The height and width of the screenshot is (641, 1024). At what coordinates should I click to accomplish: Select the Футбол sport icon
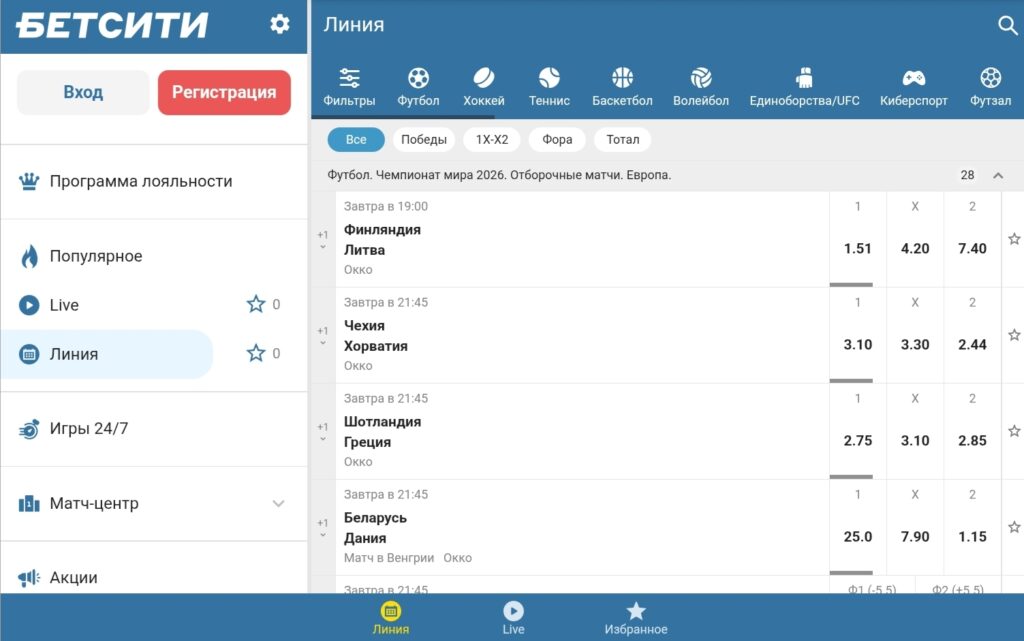click(418, 78)
